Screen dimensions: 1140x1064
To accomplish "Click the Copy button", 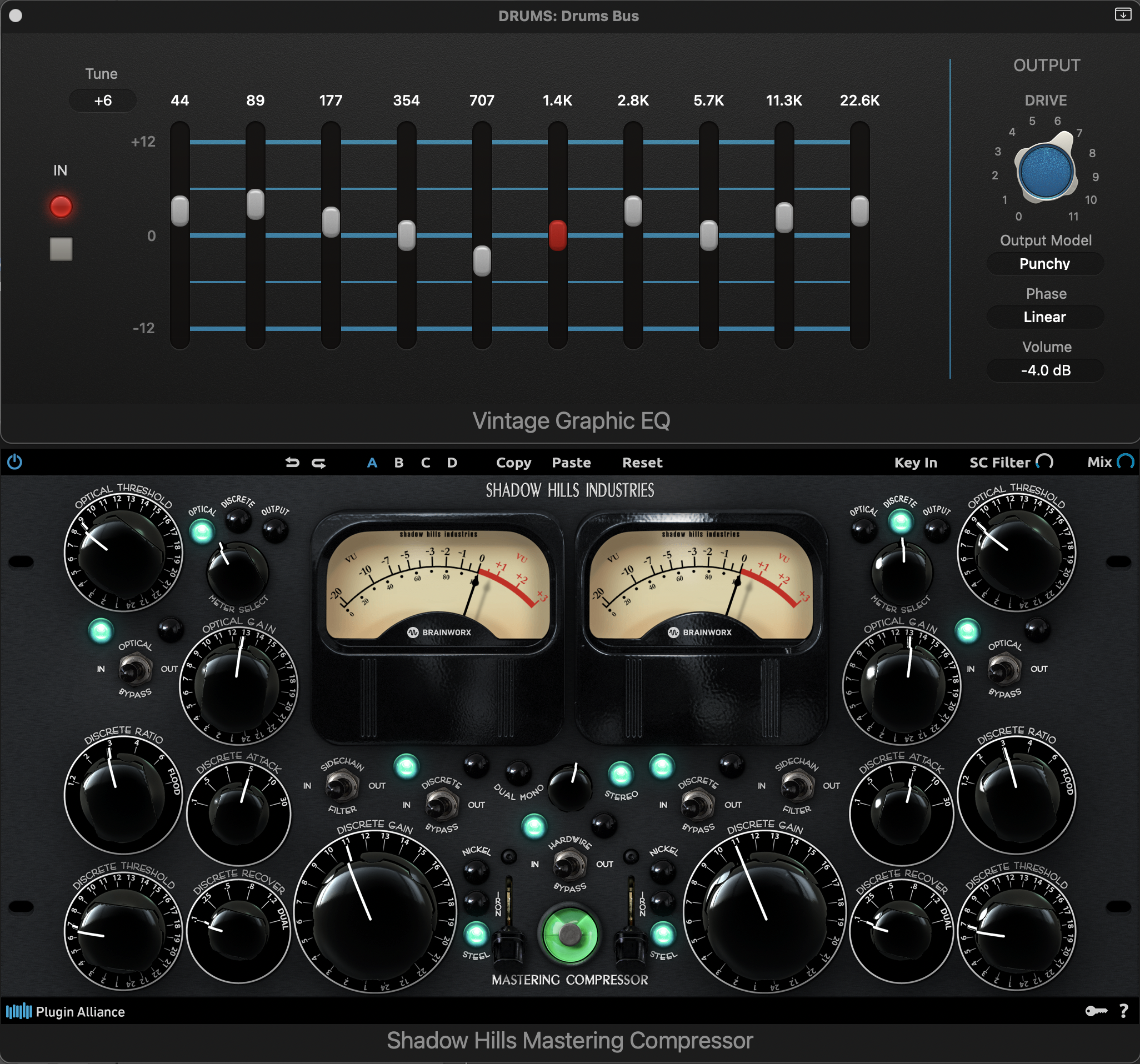I will [513, 463].
